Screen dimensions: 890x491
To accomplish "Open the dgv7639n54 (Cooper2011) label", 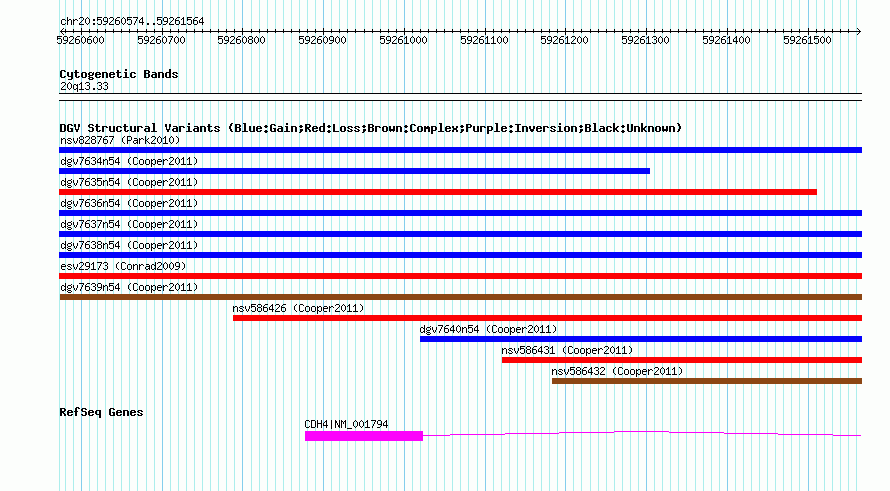I will [x=129, y=287].
